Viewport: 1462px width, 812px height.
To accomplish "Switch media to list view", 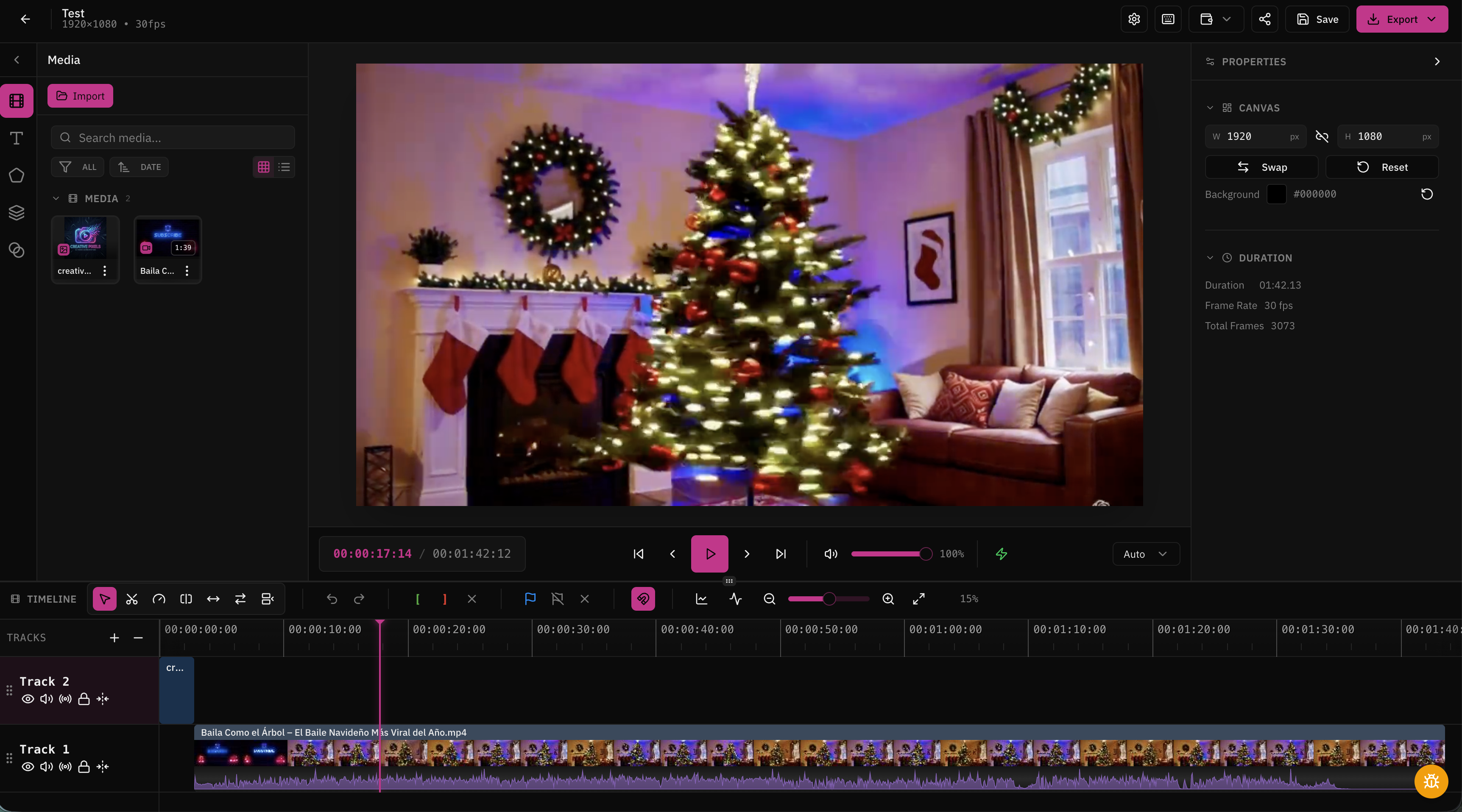I will pyautogui.click(x=284, y=167).
